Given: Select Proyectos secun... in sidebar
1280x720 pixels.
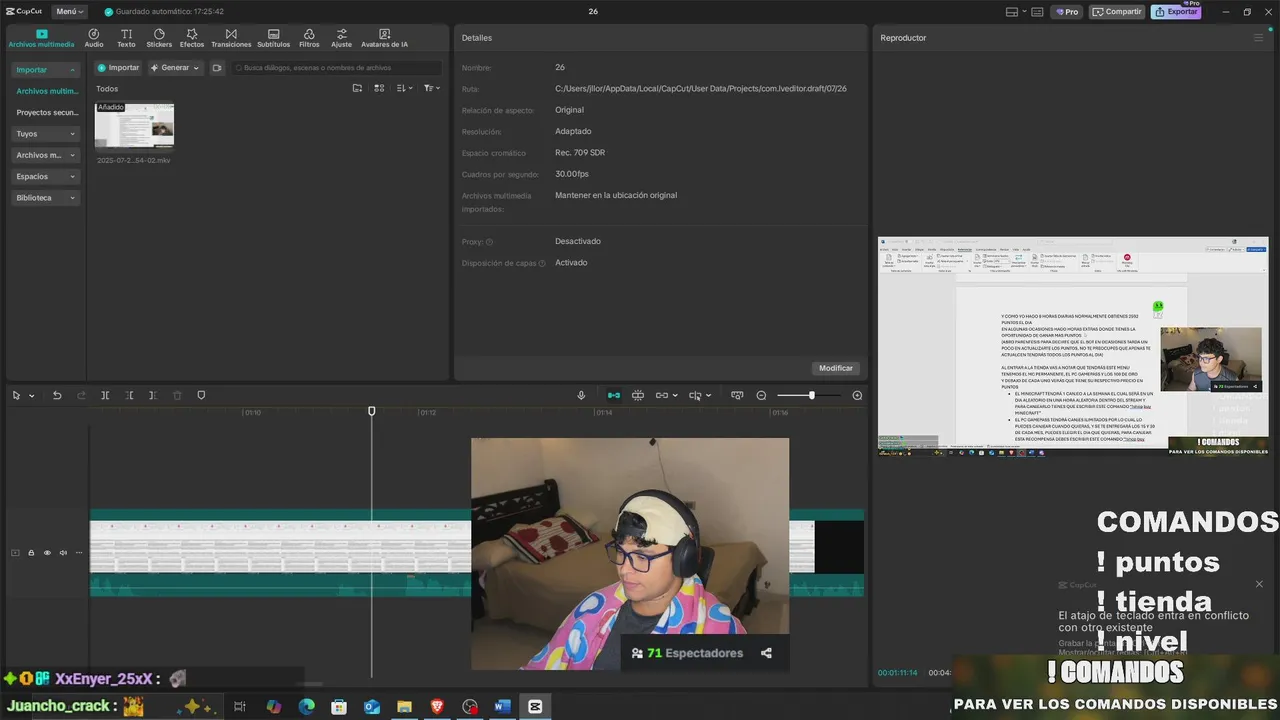Looking at the screenshot, I should tap(47, 113).
